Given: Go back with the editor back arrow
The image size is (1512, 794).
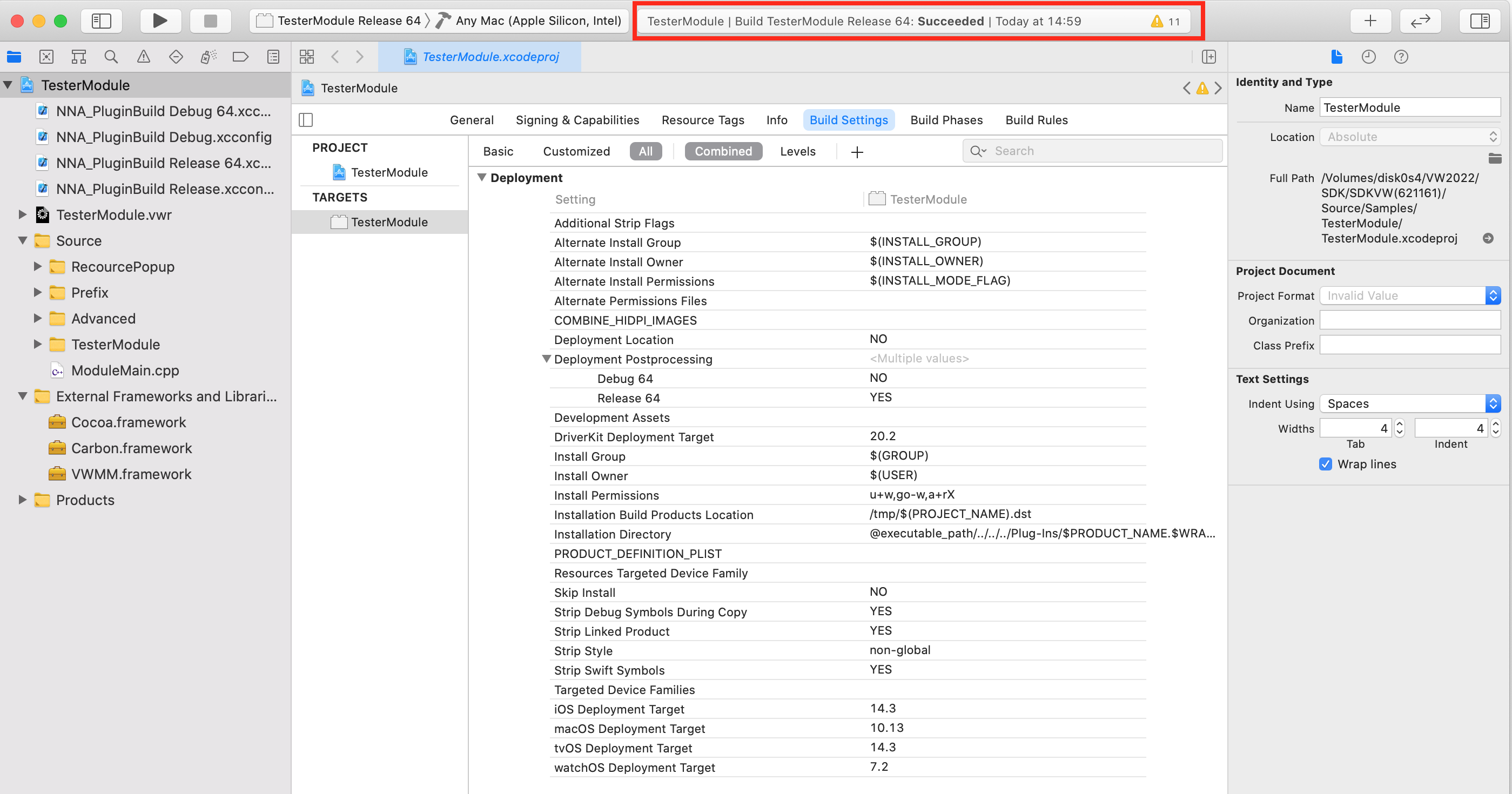Looking at the screenshot, I should point(335,57).
